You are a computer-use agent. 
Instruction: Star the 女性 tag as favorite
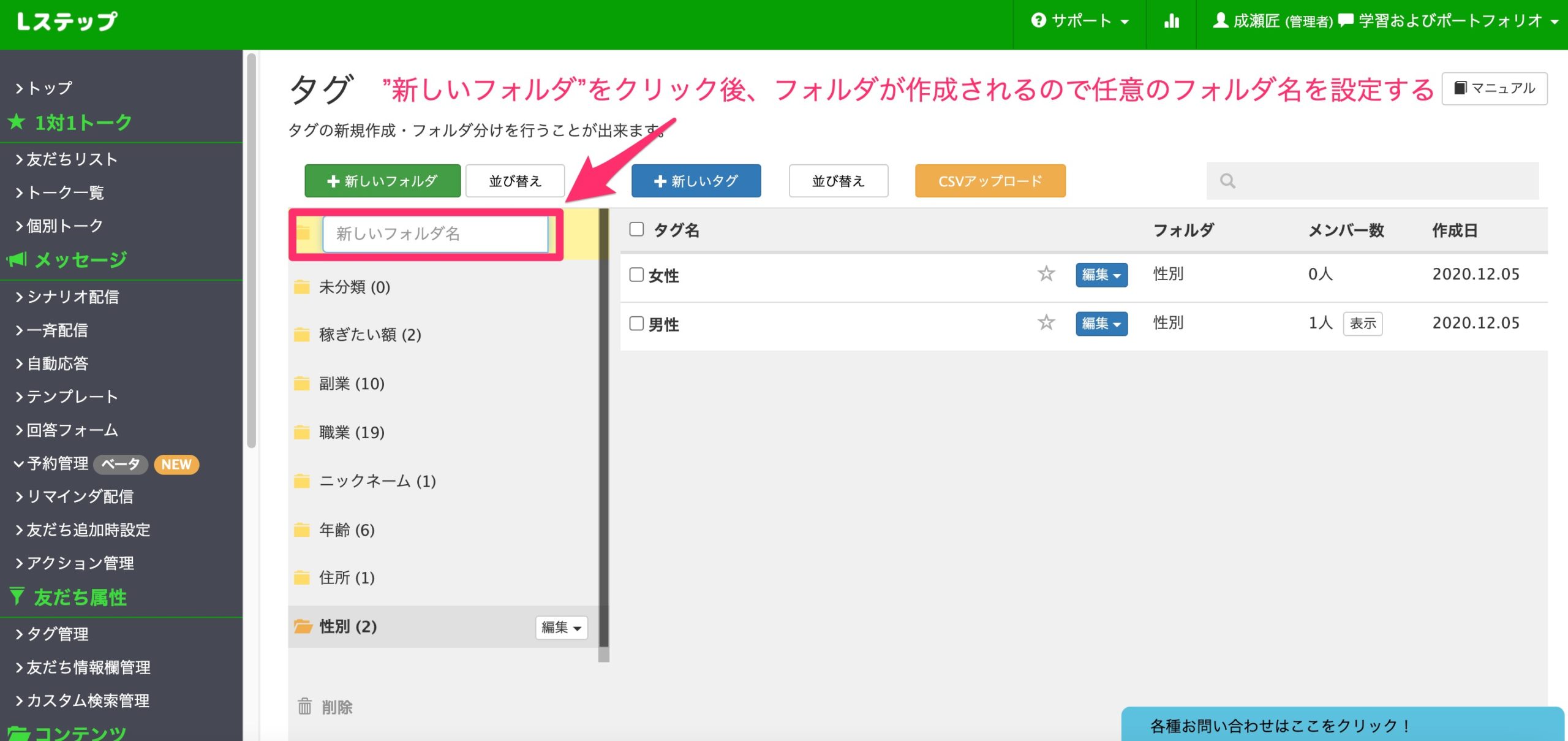pyautogui.click(x=1046, y=274)
